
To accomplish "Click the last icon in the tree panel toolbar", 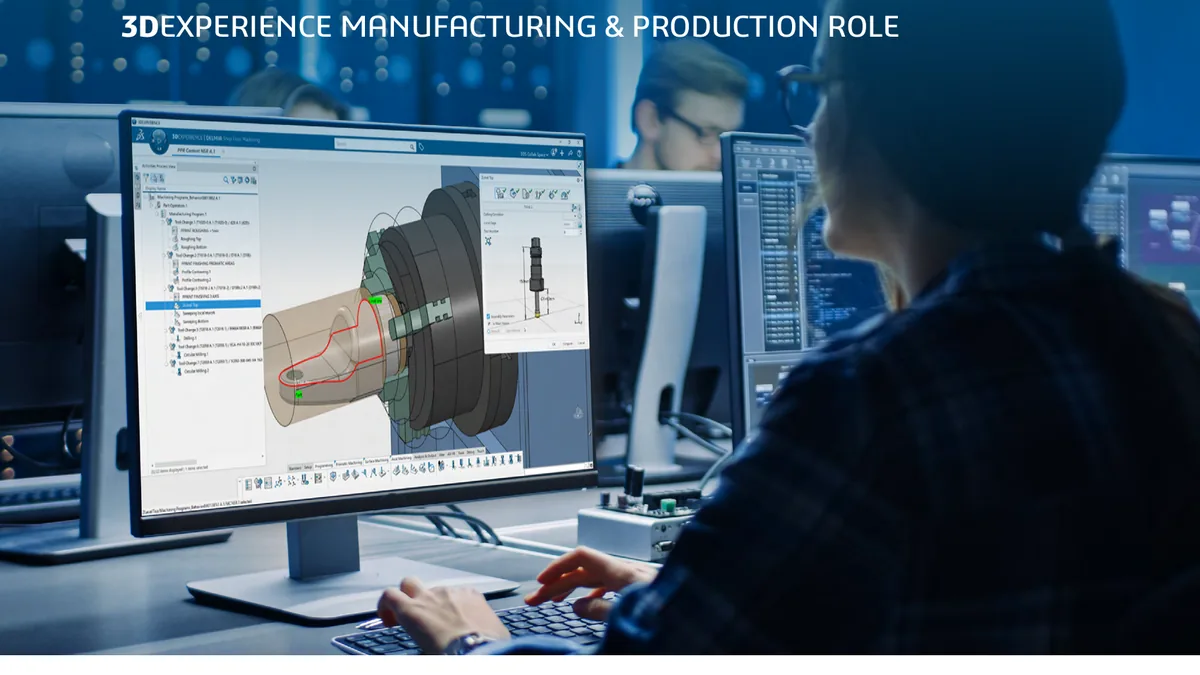I will click(x=253, y=180).
